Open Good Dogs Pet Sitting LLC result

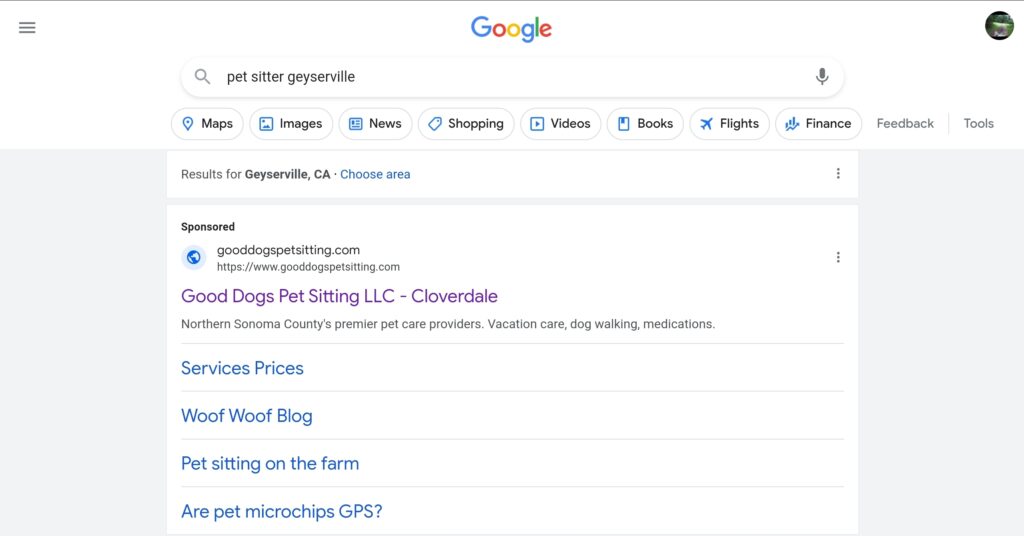click(x=339, y=296)
